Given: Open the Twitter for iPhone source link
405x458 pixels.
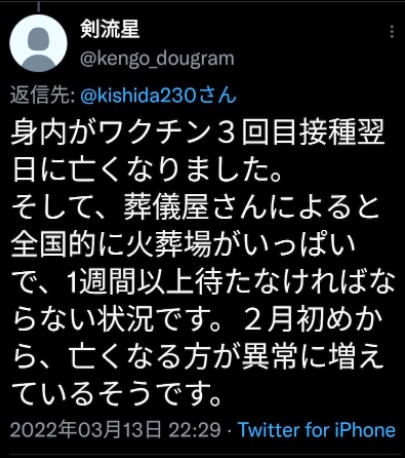Looking at the screenshot, I should [317, 430].
